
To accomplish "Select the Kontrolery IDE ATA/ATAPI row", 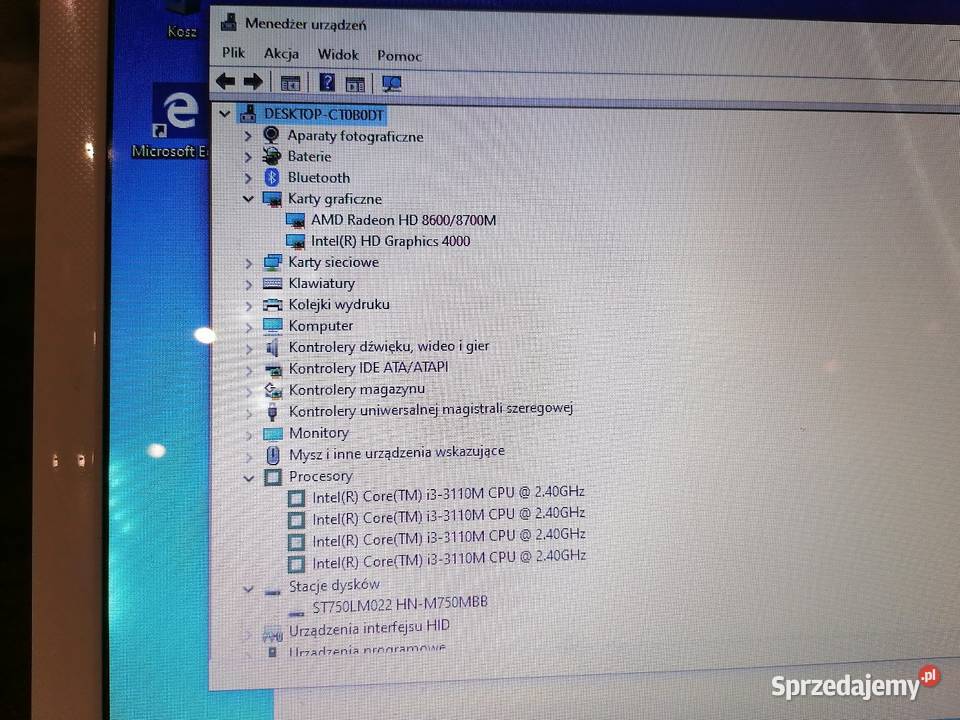I will (x=368, y=367).
